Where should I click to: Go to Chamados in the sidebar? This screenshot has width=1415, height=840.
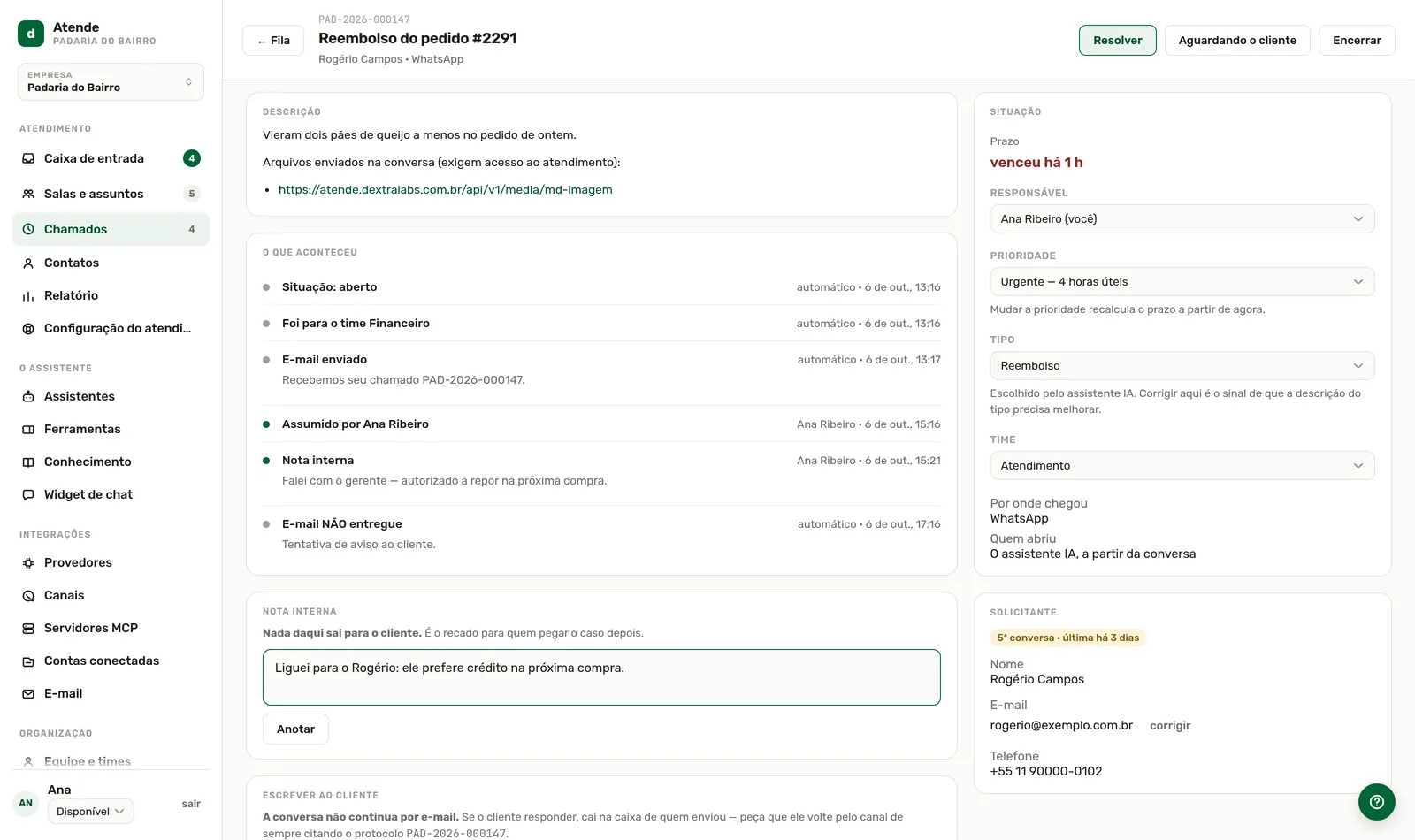111,229
